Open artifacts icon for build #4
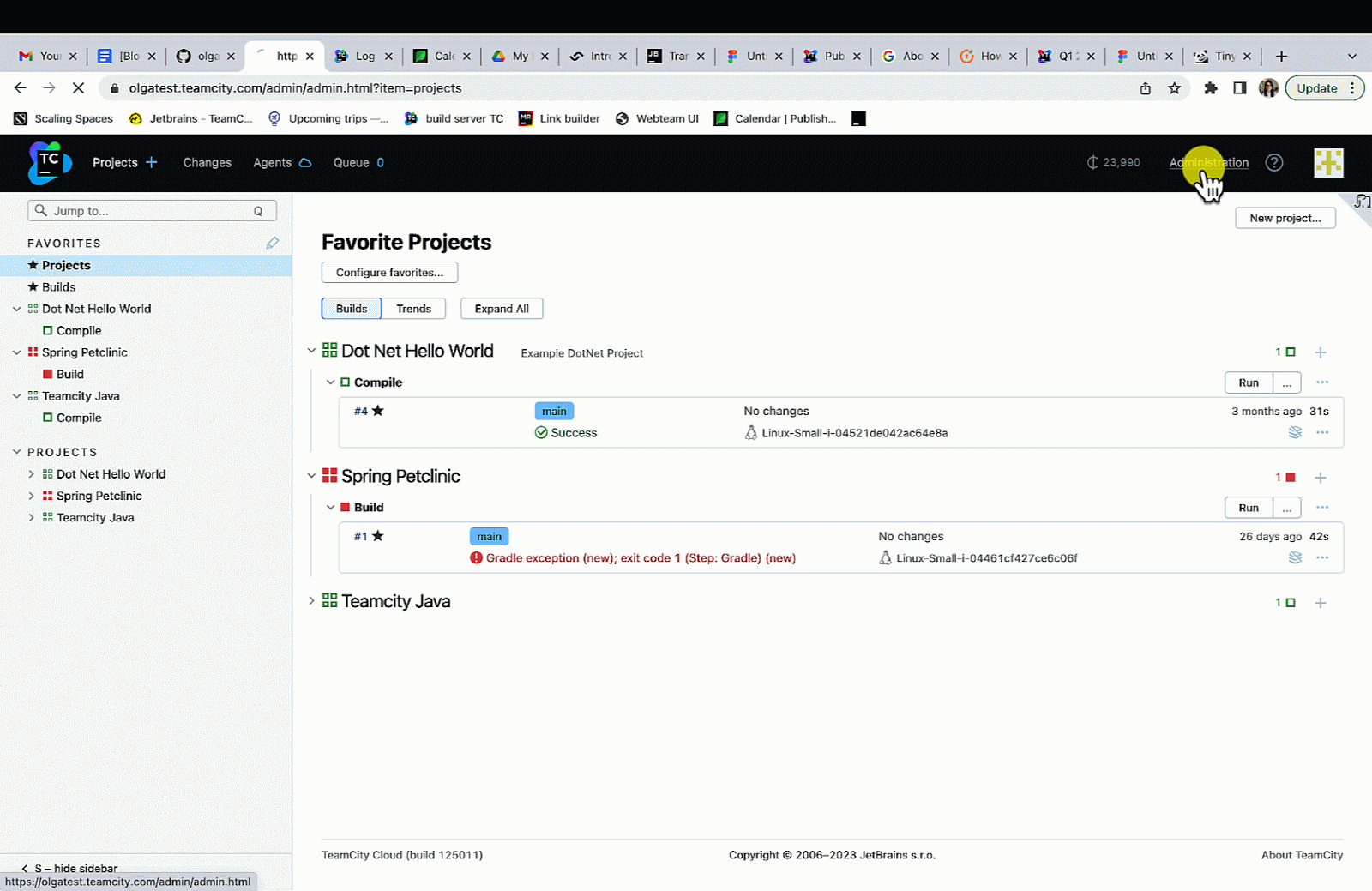Image resolution: width=1372 pixels, height=891 pixels. (1295, 432)
